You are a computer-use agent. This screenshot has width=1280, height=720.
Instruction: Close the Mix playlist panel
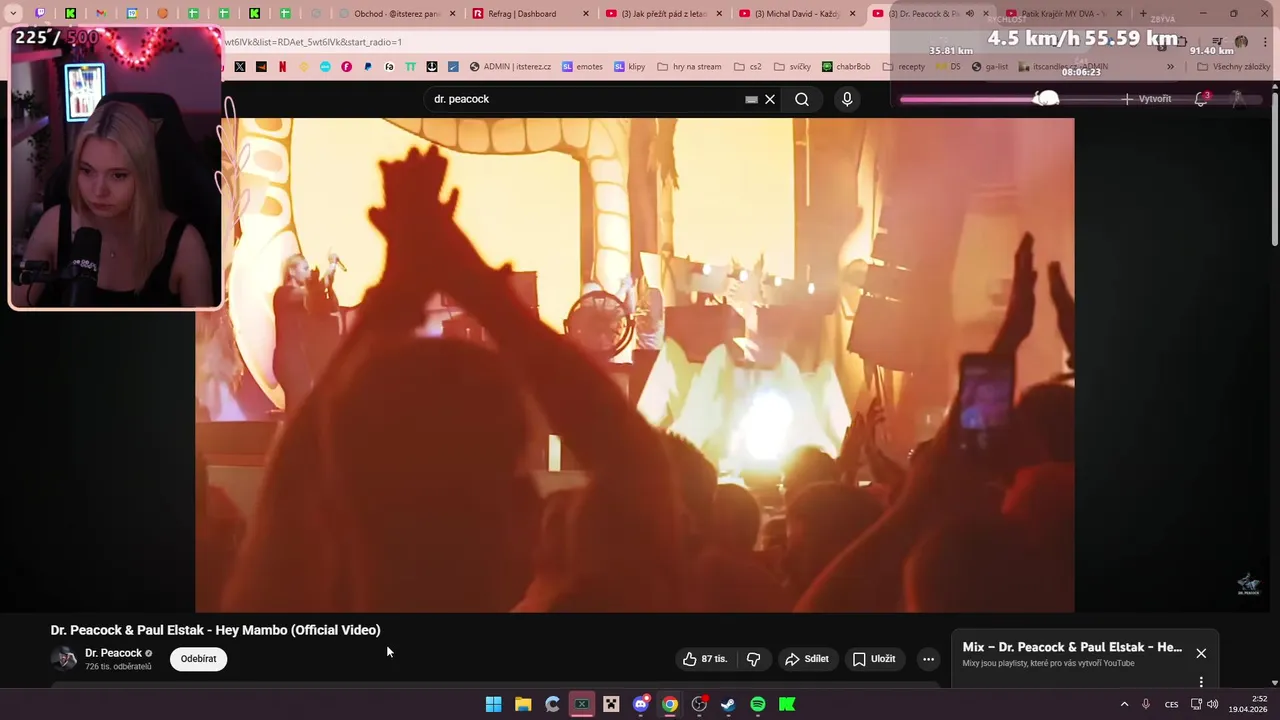click(1201, 653)
